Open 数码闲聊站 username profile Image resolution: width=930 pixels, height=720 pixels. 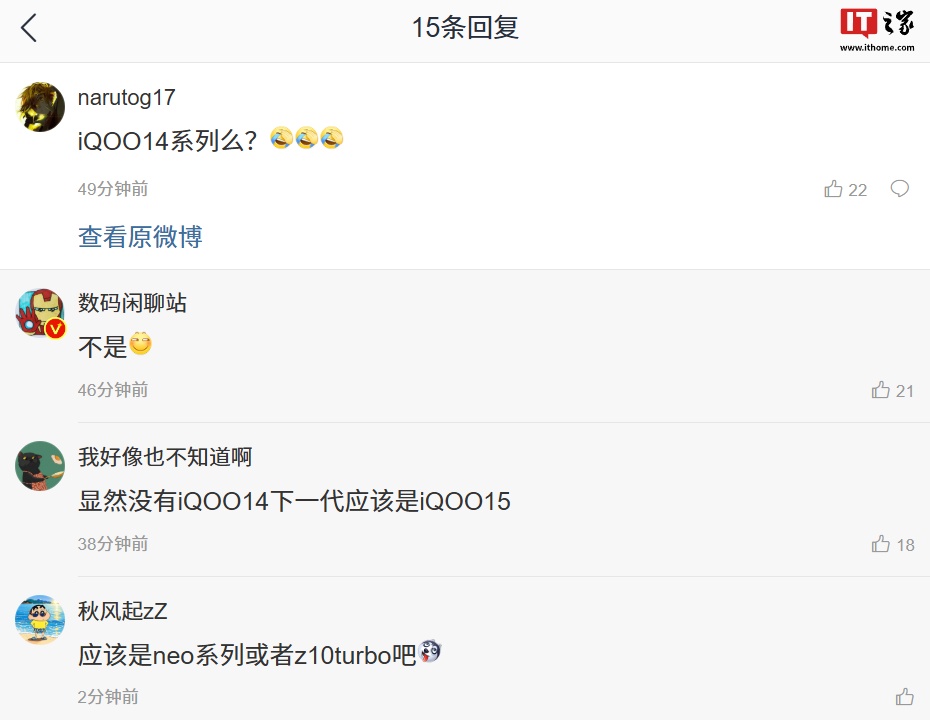(132, 303)
